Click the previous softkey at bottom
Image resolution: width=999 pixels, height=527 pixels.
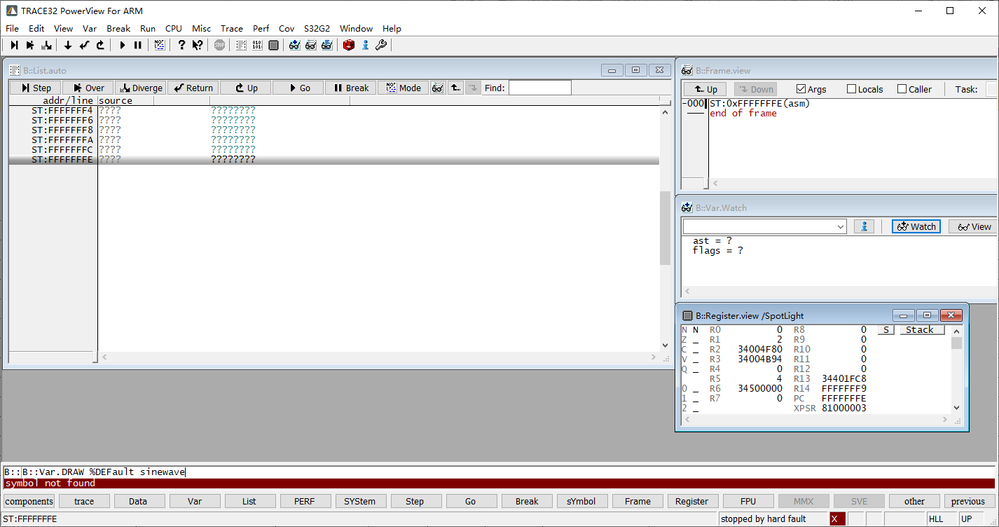(968, 502)
